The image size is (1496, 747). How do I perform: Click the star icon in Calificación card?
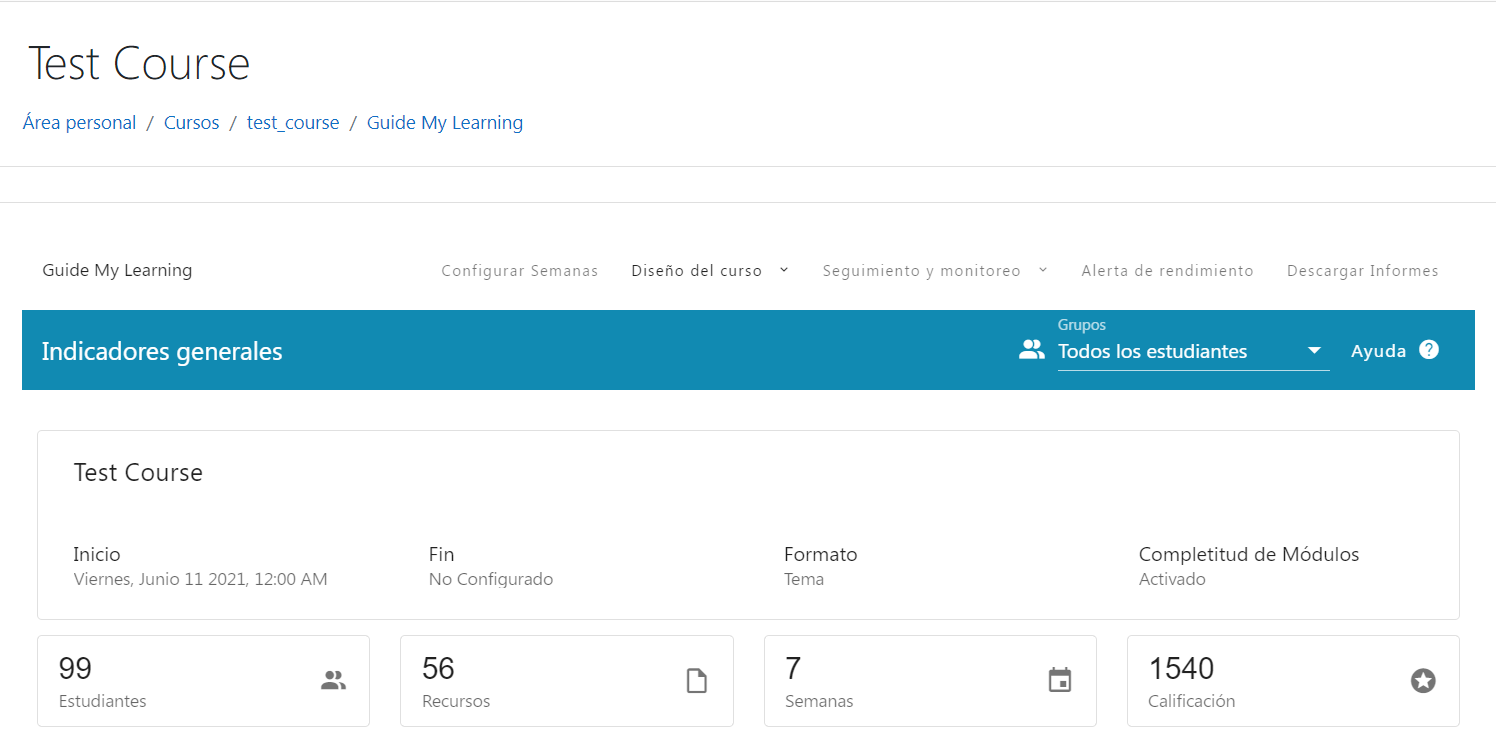click(x=1423, y=681)
